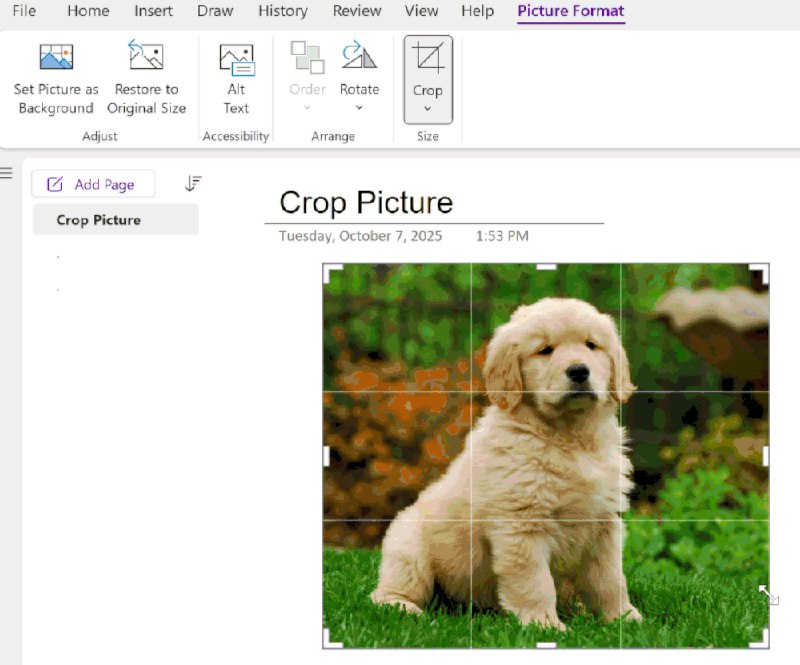Open the File menu

(24, 11)
